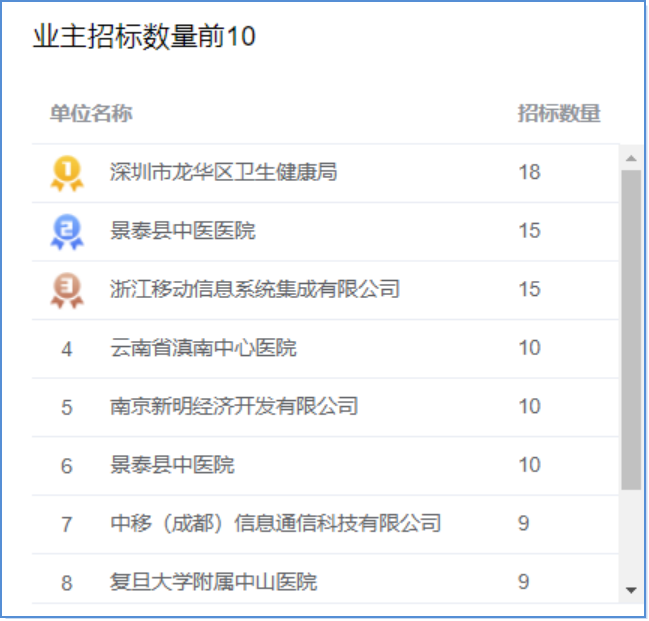Click the bronze third-place medal icon
This screenshot has height=621, width=649.
(x=67, y=290)
